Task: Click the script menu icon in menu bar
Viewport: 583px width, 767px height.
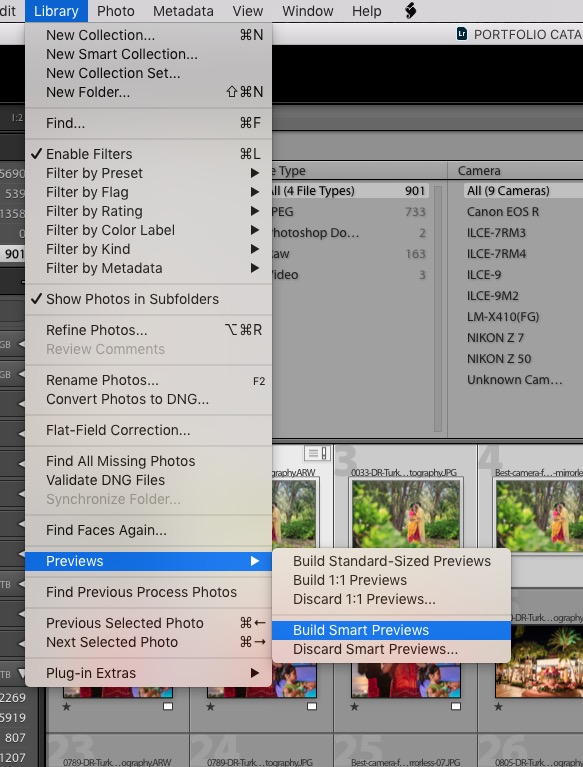Action: [410, 10]
